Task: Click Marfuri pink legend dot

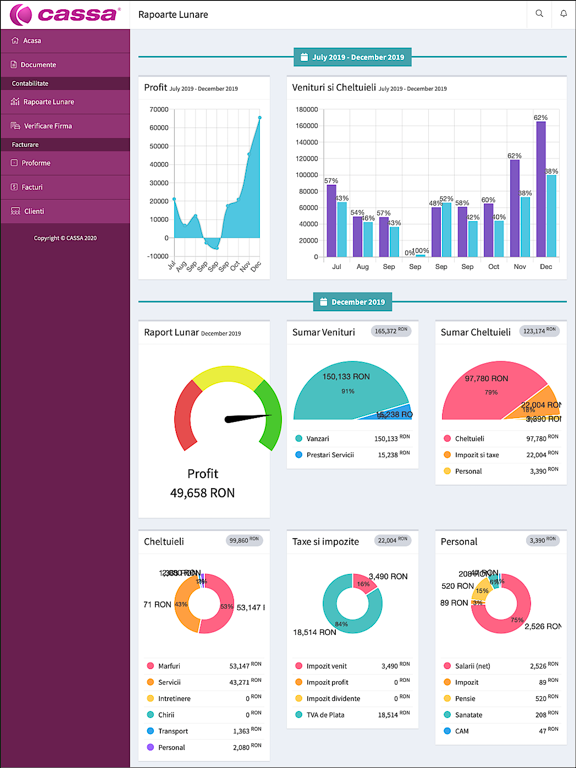Action: [150, 666]
